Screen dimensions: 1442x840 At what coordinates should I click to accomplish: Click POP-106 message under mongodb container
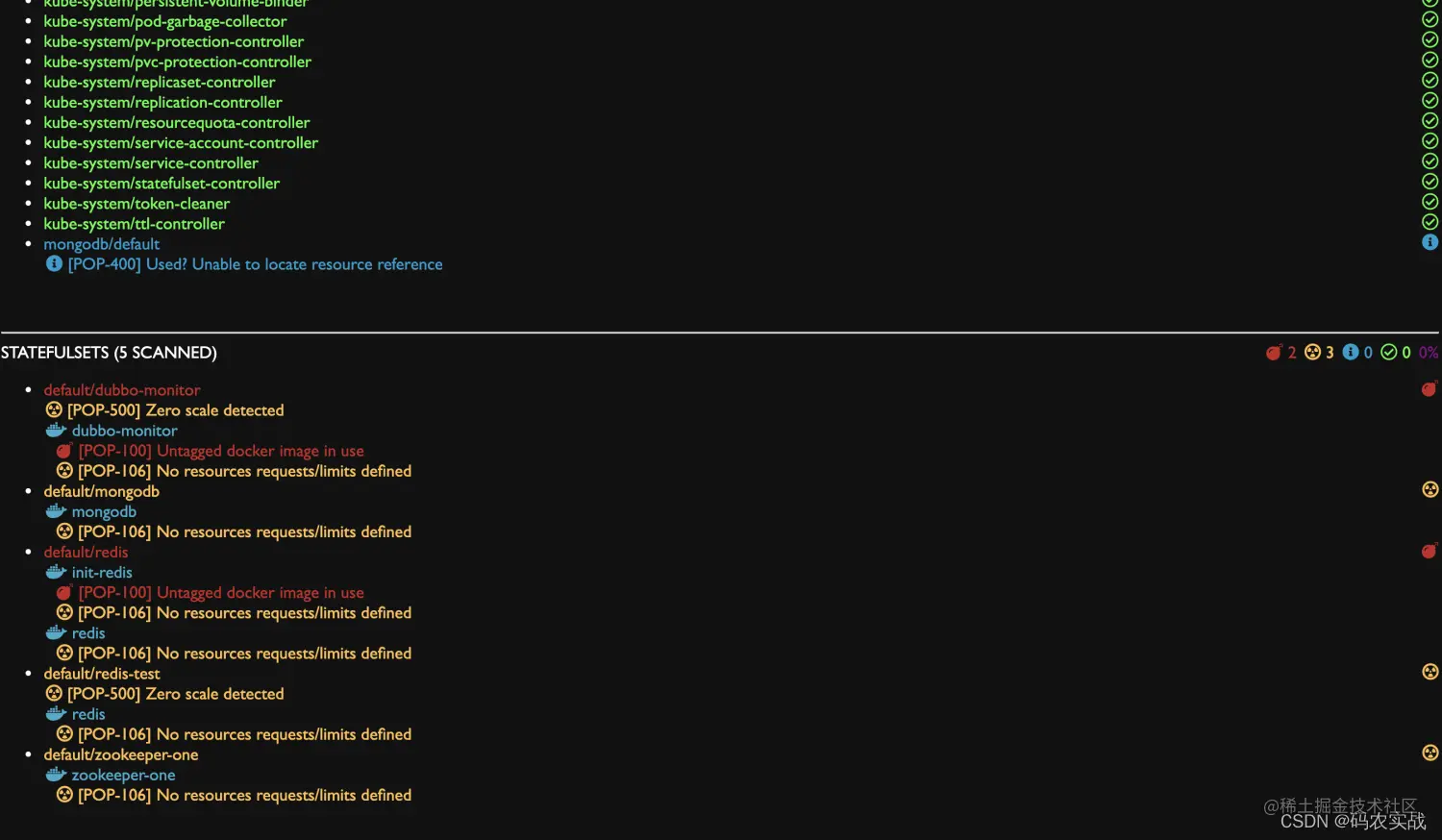245,531
